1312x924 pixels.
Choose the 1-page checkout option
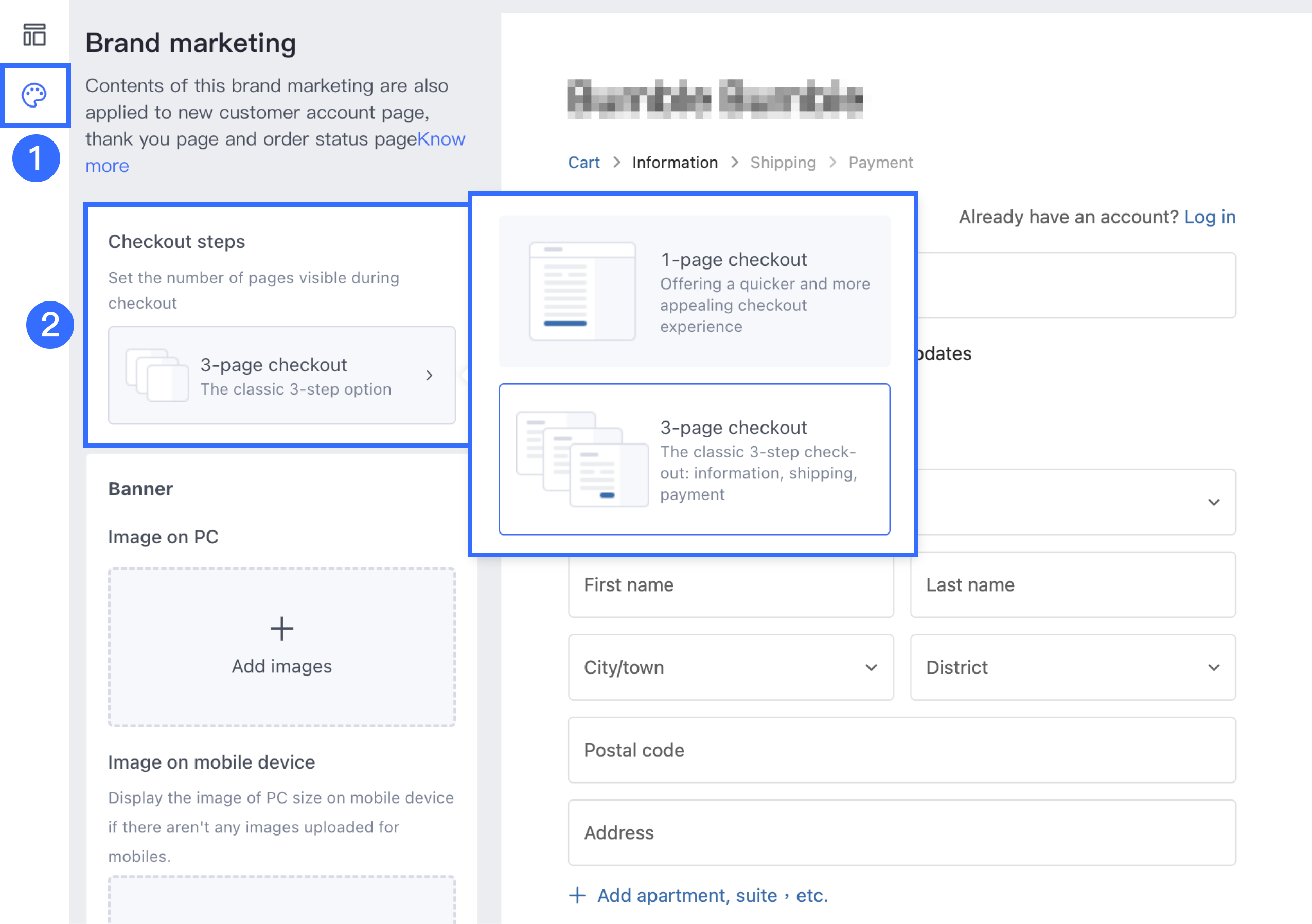[x=694, y=291]
